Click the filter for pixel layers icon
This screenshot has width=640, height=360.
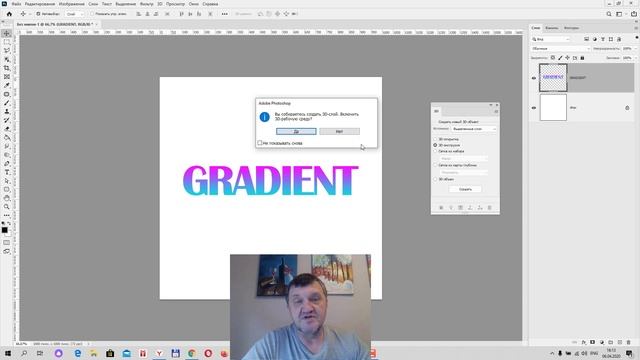pos(587,39)
